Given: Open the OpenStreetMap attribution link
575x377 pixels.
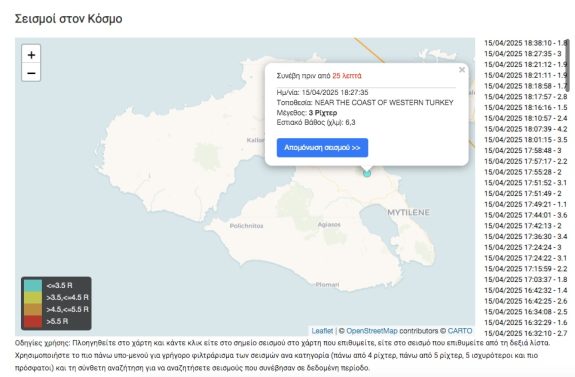Looking at the screenshot, I should pyautogui.click(x=372, y=331).
